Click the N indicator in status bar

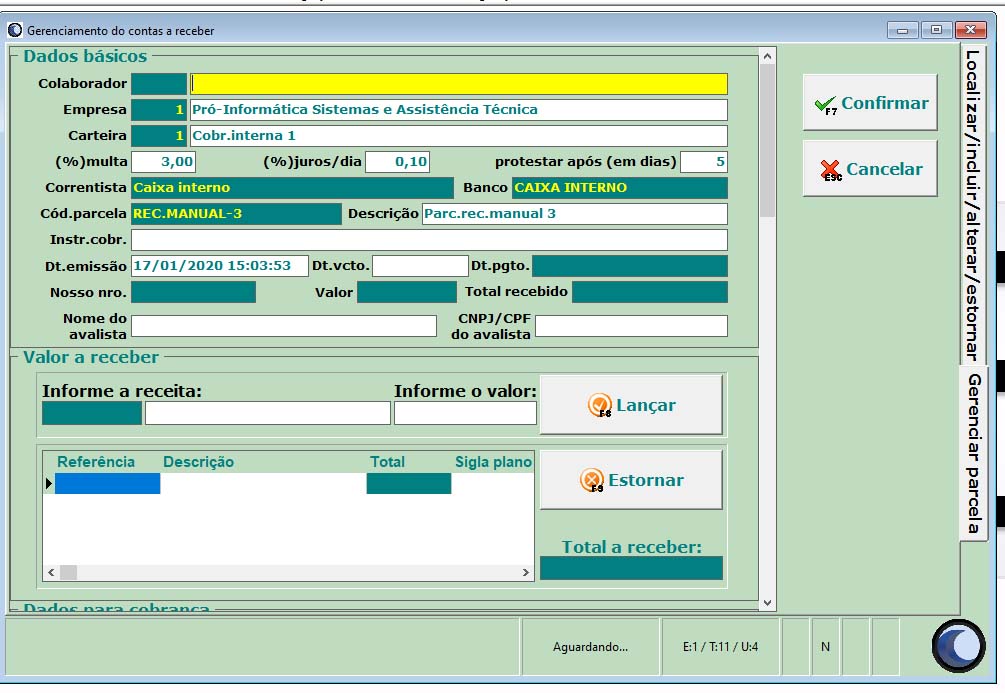826,647
